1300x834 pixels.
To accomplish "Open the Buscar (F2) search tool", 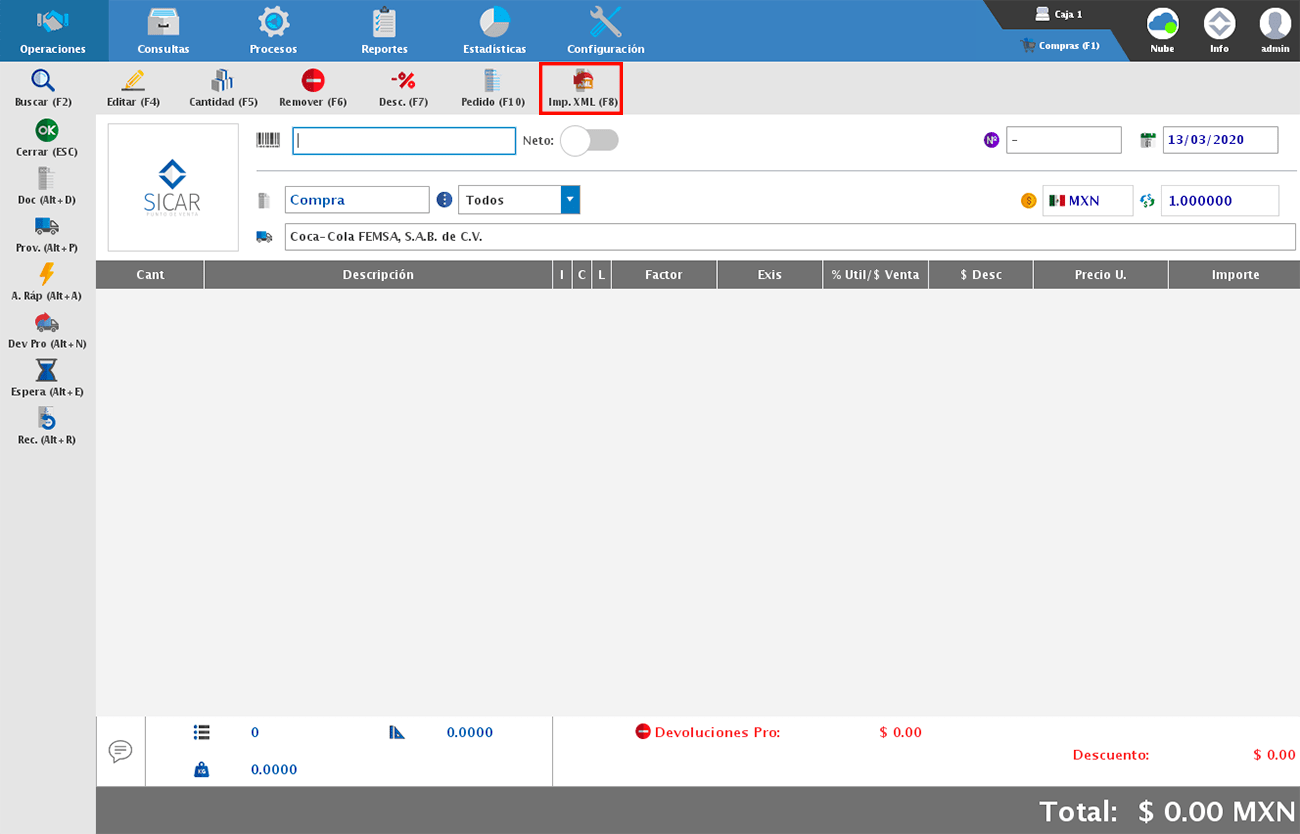I will pos(43,81).
